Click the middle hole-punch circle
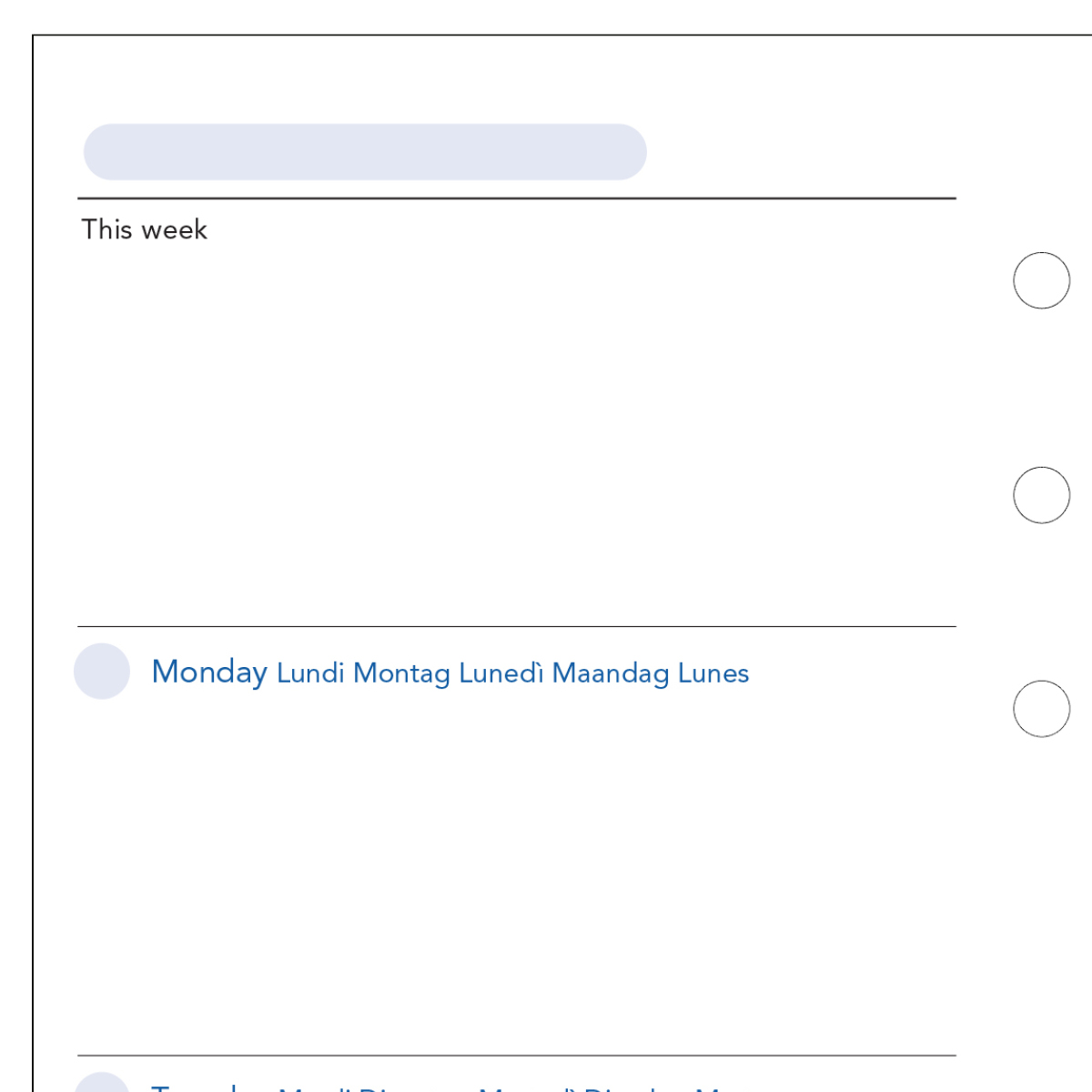This screenshot has height=1092, width=1092. click(x=1041, y=495)
